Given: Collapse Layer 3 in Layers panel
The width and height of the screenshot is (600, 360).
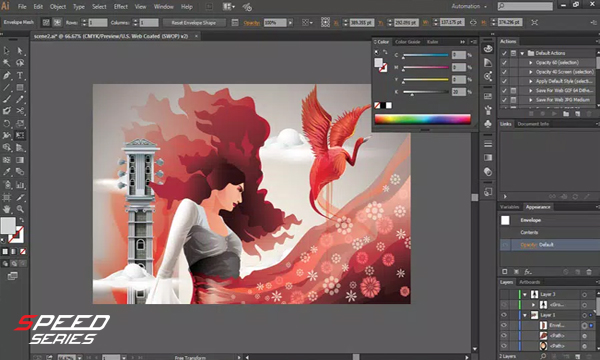Looking at the screenshot, I should point(525,295).
